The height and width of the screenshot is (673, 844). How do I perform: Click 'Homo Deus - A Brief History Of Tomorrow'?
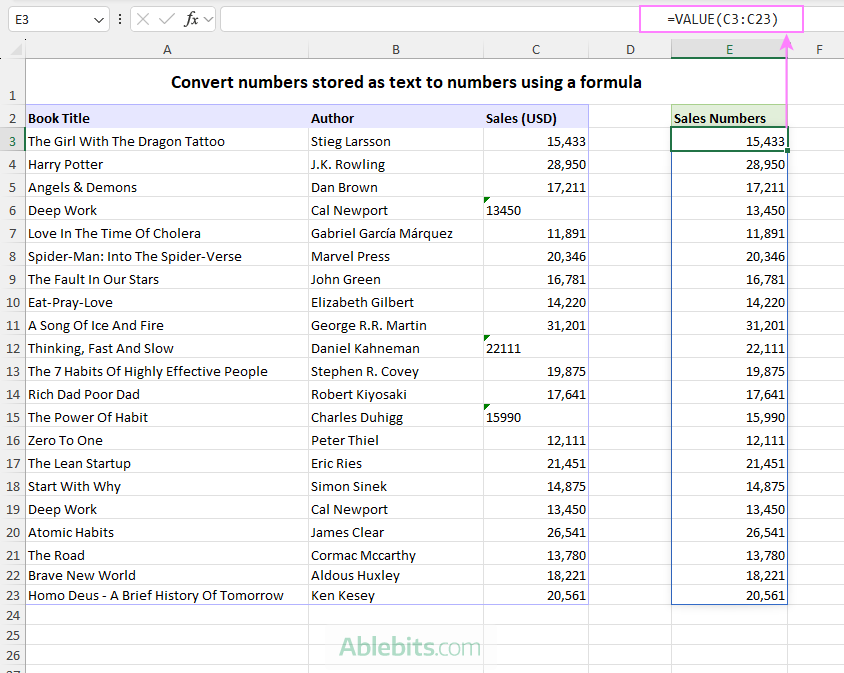[167, 595]
